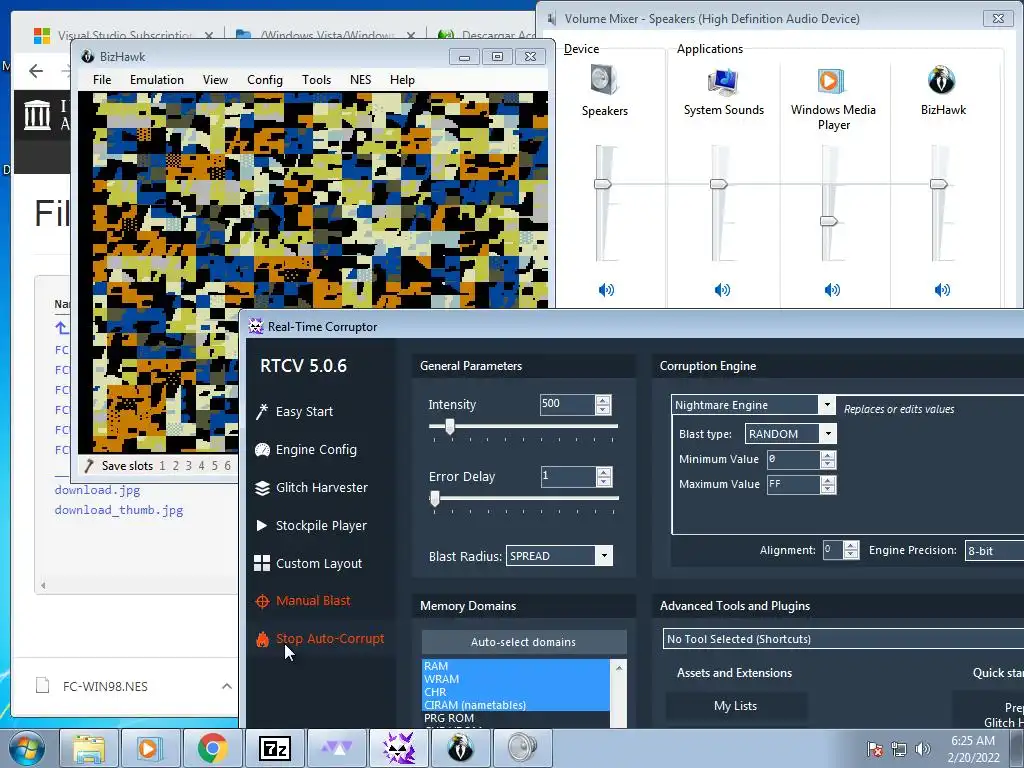Expand the Nightmare Engine dropdown

click(827, 405)
